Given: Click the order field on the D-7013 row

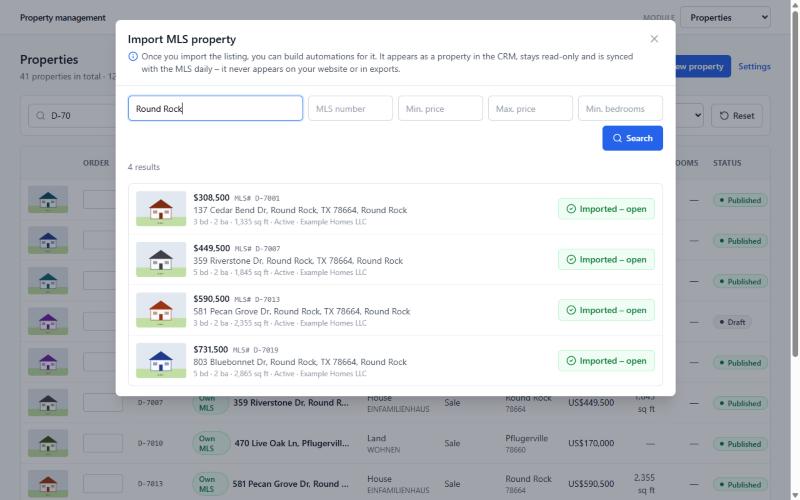Looking at the screenshot, I should (x=103, y=484).
